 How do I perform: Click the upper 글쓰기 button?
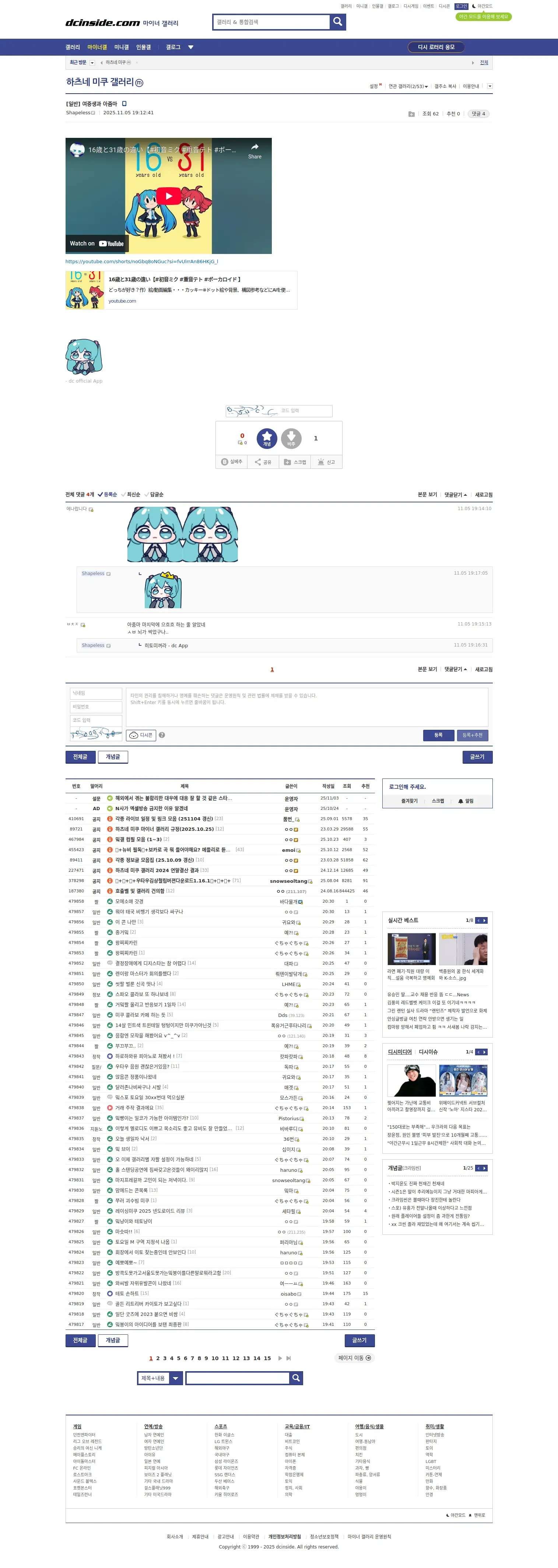click(x=477, y=757)
